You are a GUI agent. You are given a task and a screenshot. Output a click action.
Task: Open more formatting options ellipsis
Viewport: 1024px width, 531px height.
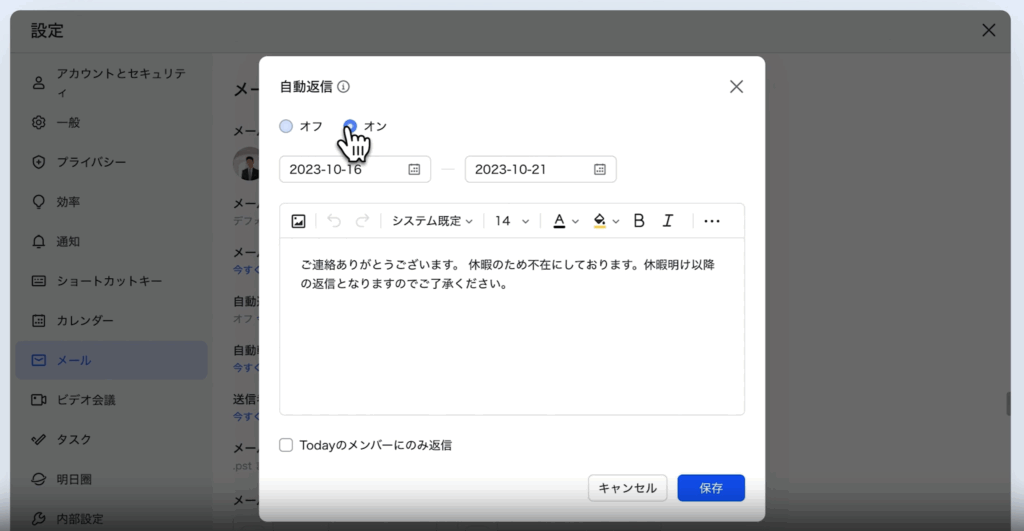click(x=712, y=221)
